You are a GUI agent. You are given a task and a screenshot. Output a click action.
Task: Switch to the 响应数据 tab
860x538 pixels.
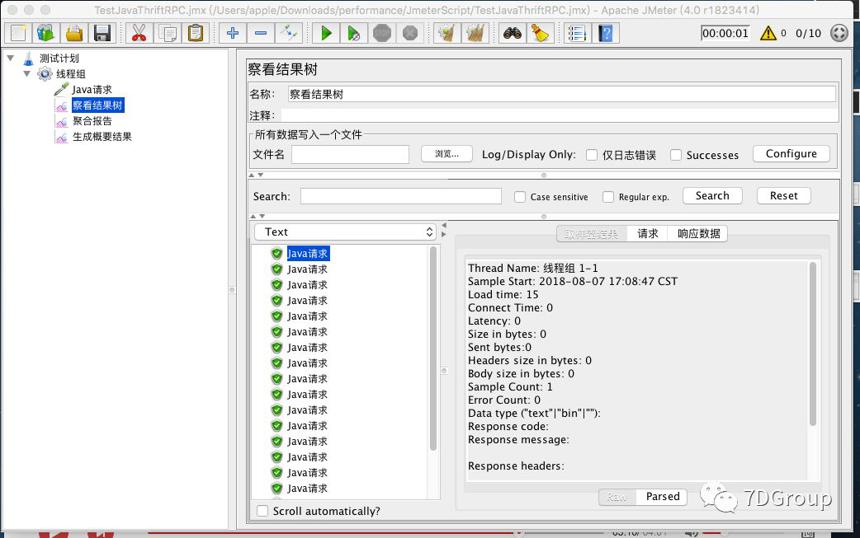[x=698, y=234]
